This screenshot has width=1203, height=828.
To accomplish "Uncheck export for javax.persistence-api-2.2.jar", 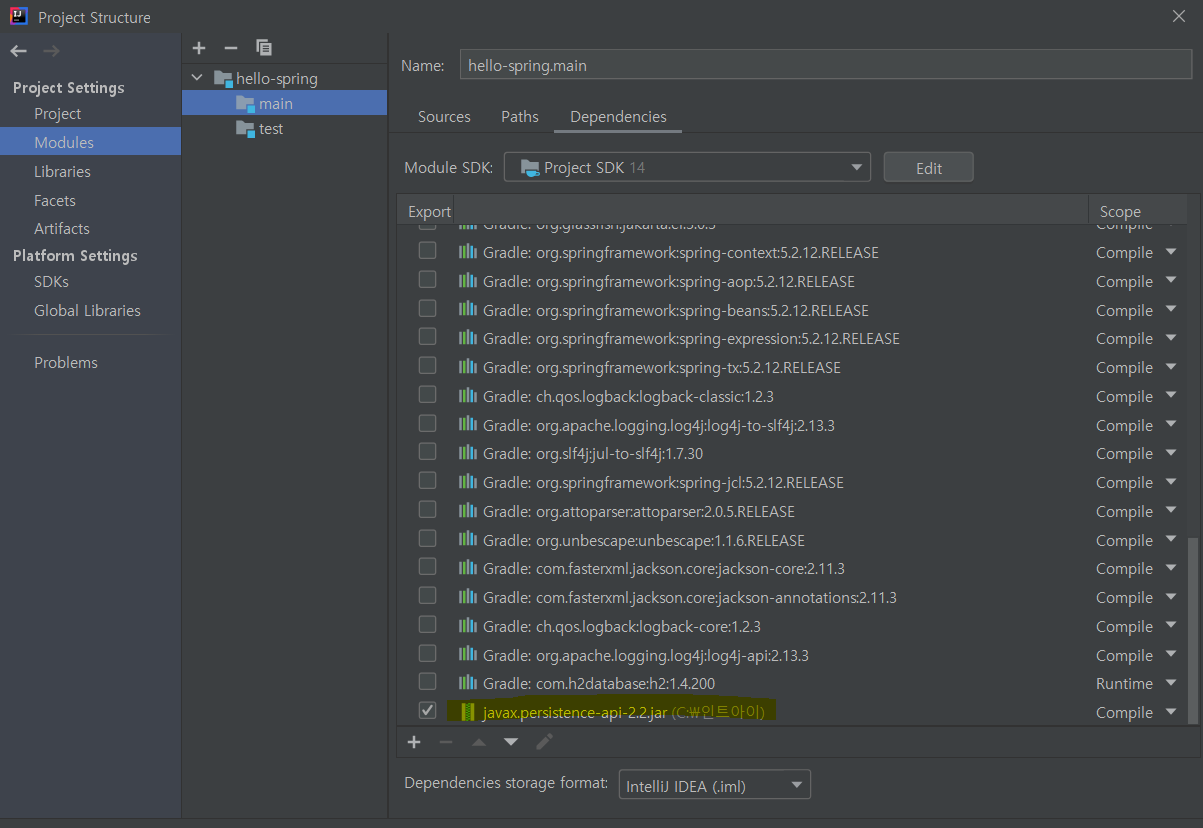I will (x=427, y=711).
